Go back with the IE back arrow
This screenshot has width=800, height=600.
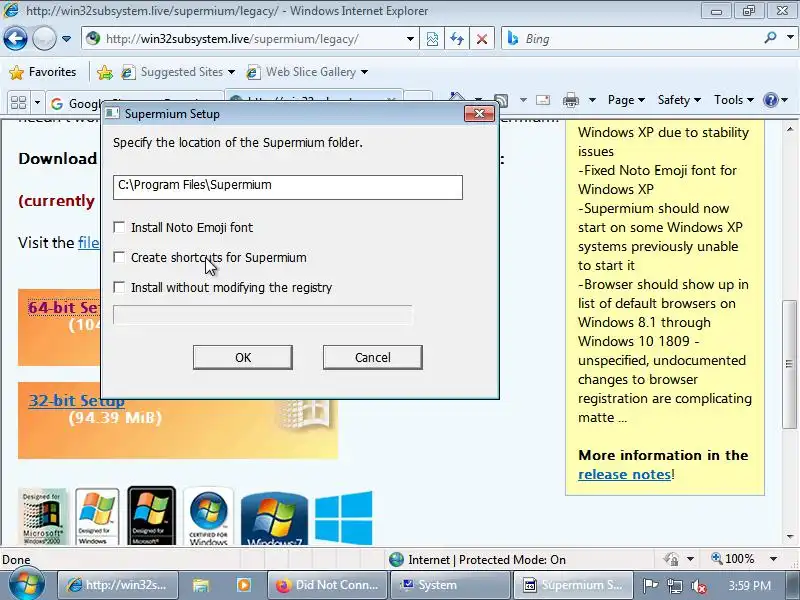(x=15, y=38)
